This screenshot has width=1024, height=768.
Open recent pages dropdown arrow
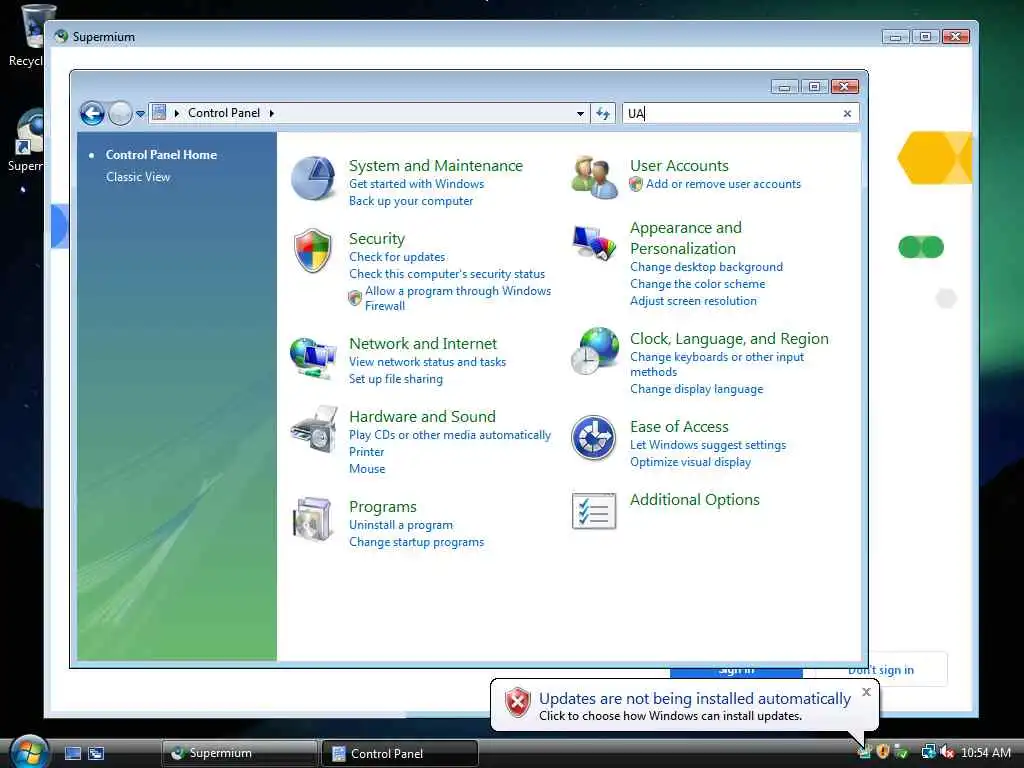pyautogui.click(x=140, y=114)
